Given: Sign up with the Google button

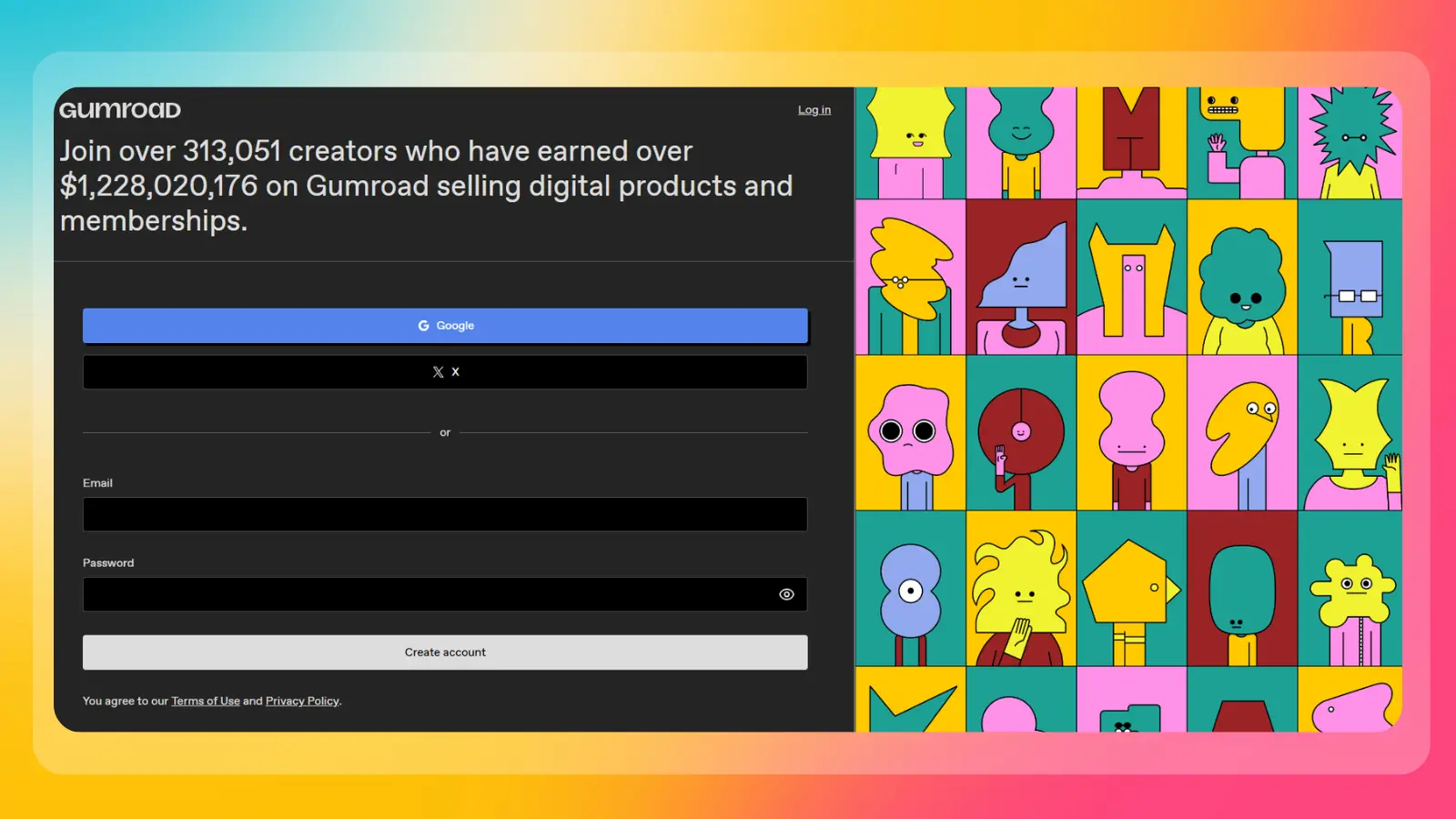Looking at the screenshot, I should pyautogui.click(x=445, y=326).
